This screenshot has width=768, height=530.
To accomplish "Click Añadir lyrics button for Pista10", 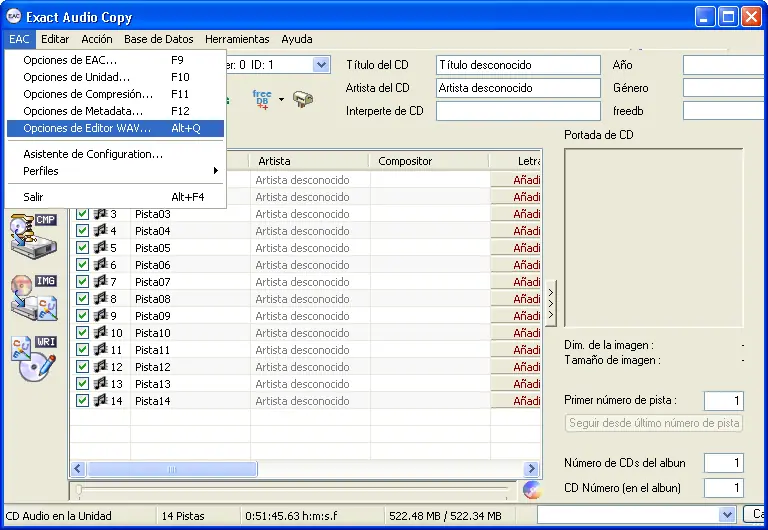I will [x=516, y=333].
